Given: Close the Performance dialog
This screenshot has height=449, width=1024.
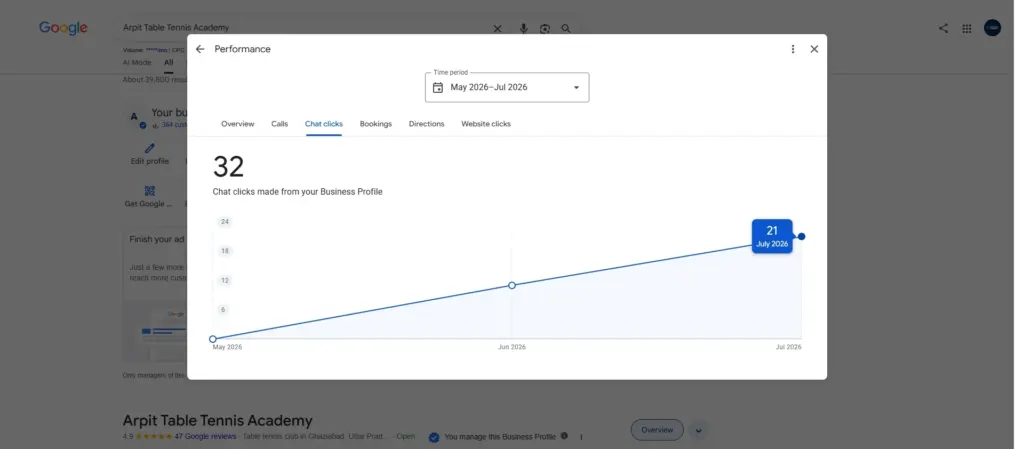Looking at the screenshot, I should [814, 49].
